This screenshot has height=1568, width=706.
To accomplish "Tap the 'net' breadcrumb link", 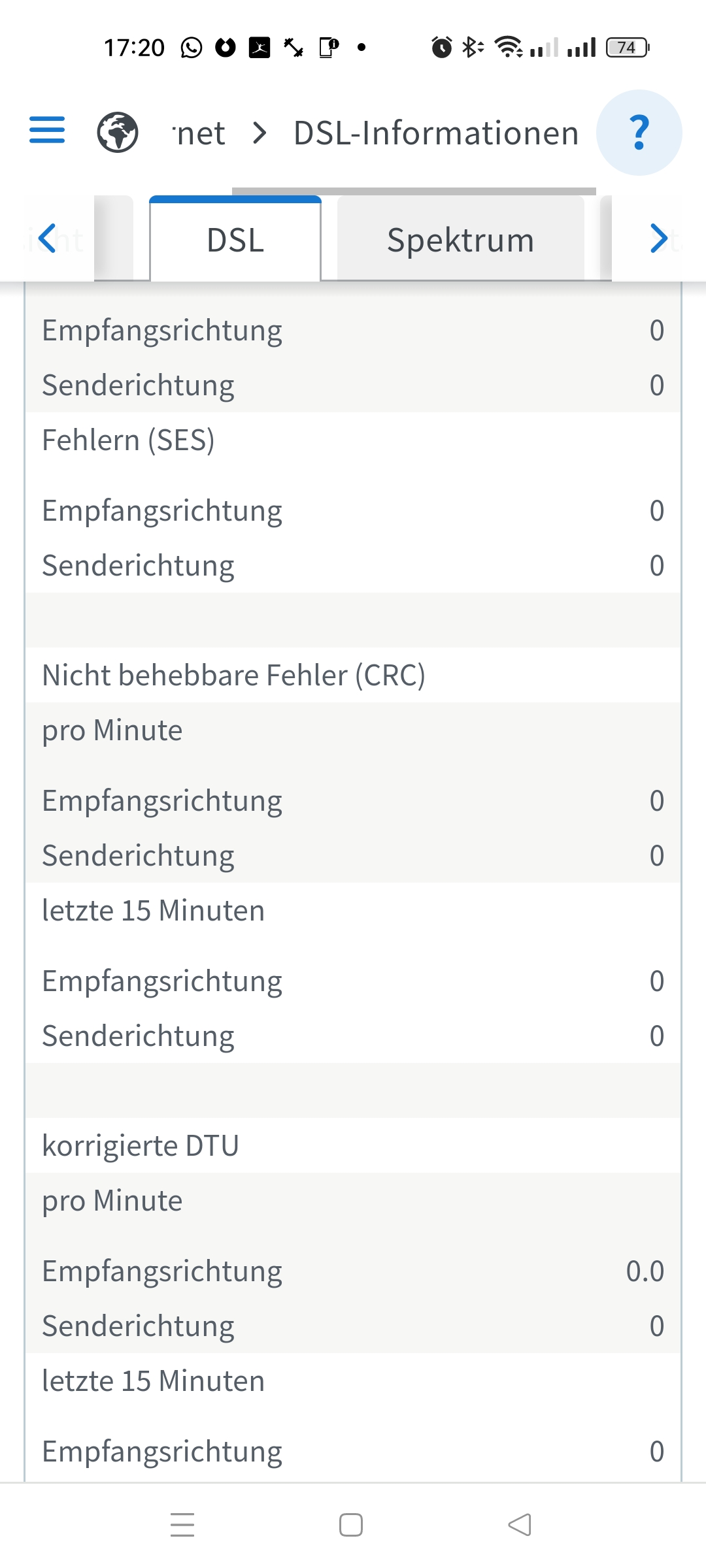I will (200, 133).
